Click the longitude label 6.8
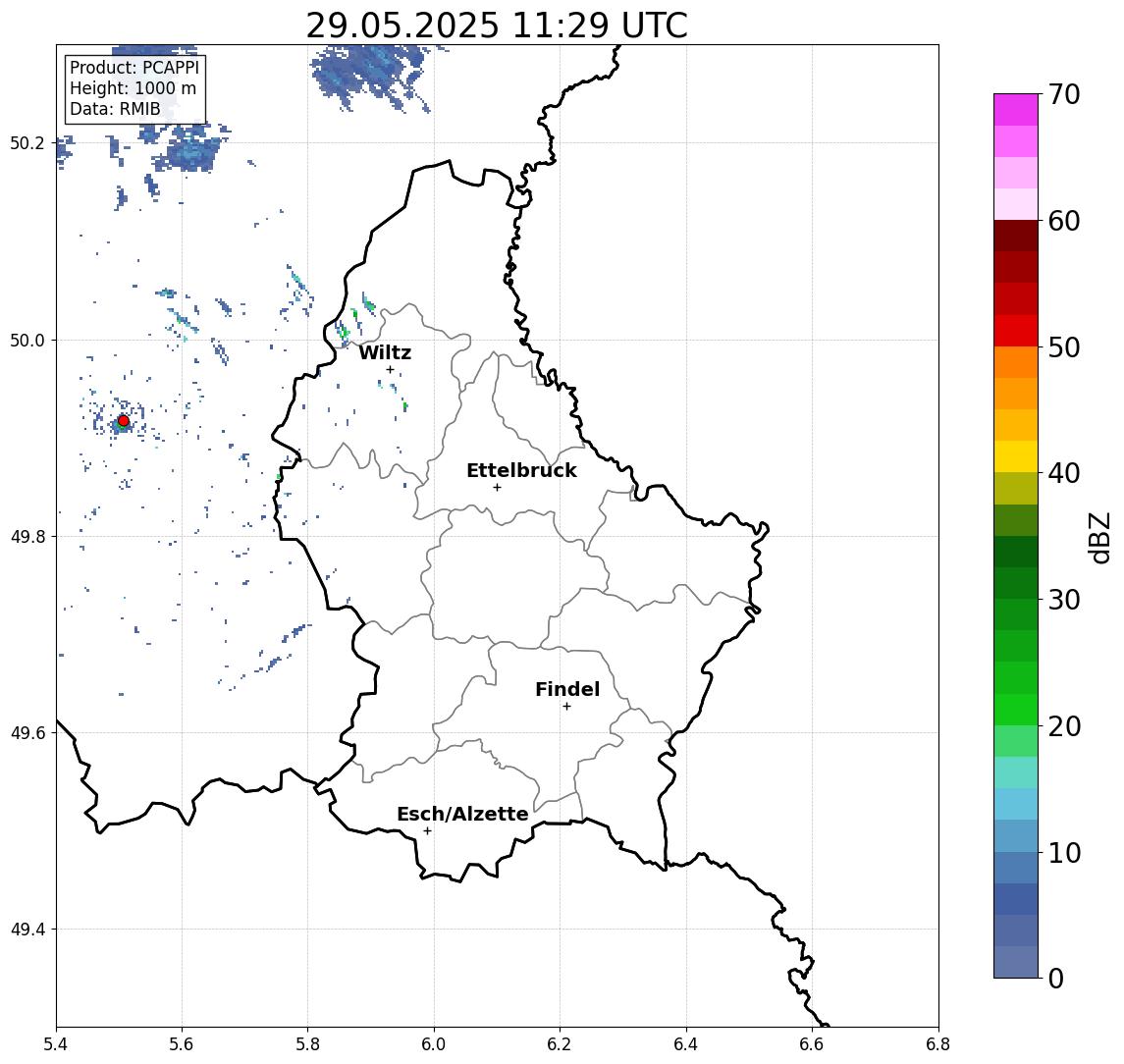This screenshot has height=1064, width=1124. [937, 1044]
